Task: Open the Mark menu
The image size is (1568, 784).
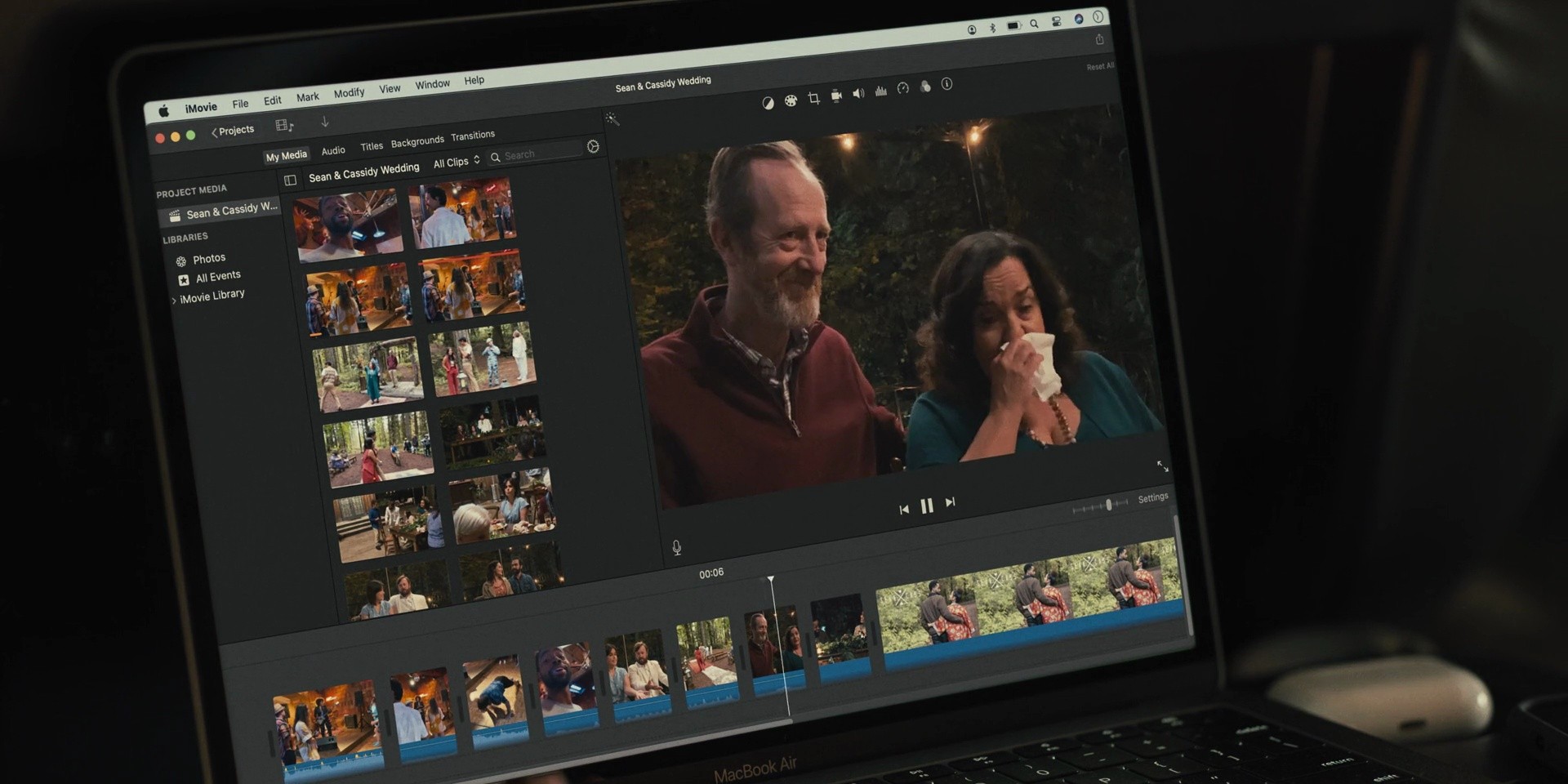Action: 308,96
